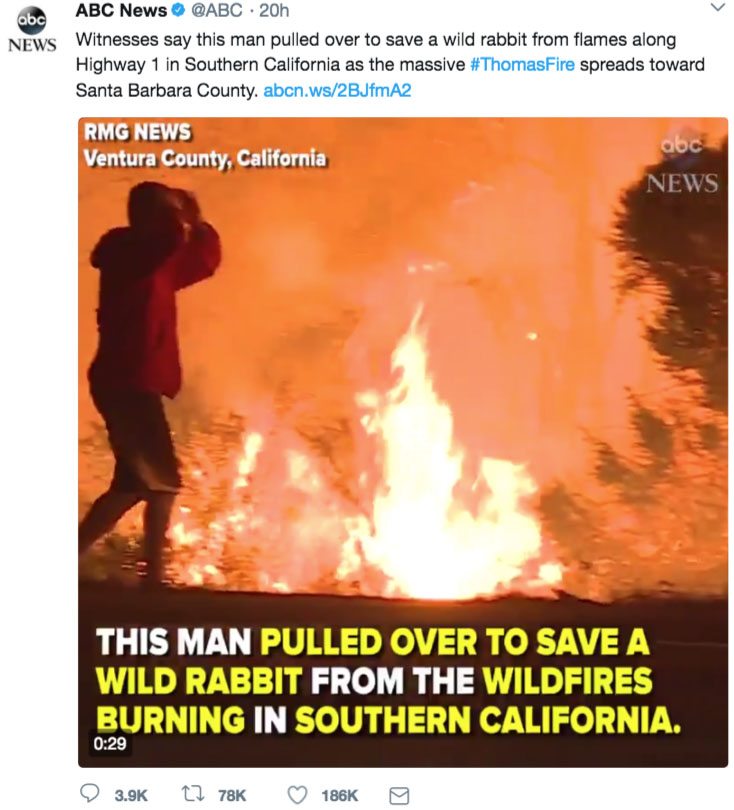Click the abc NEWS watermark in video
The width and height of the screenshot is (734, 810).
coord(682,164)
